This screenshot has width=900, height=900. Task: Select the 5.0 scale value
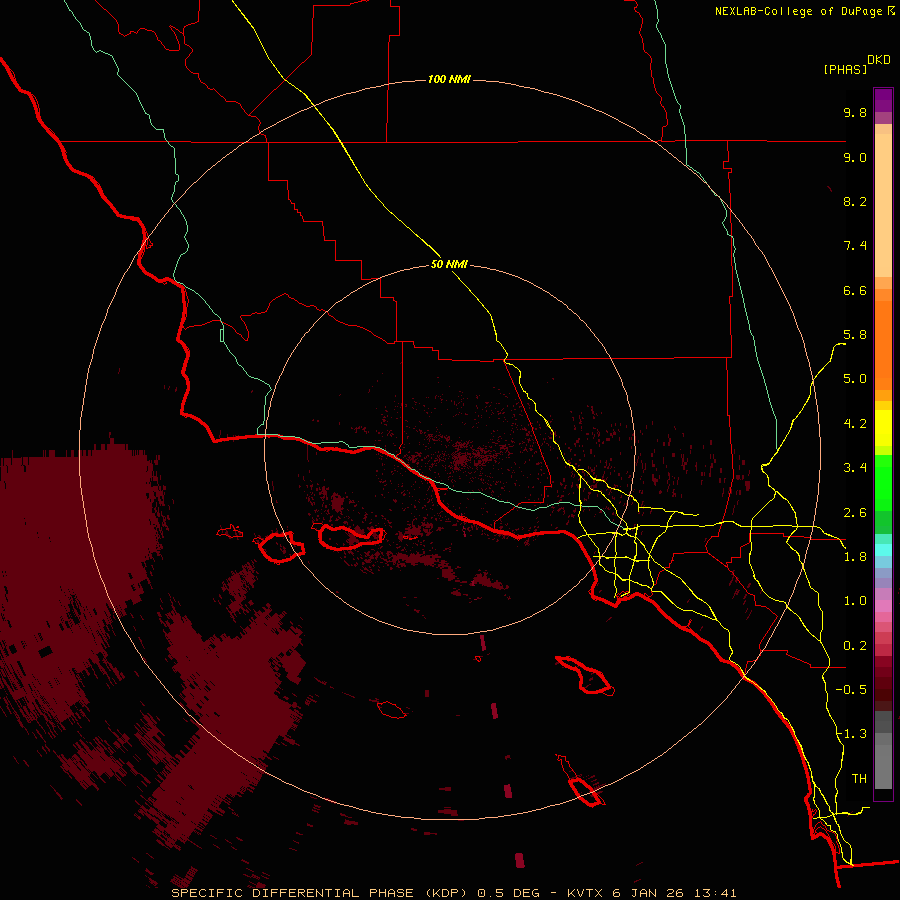855,379
